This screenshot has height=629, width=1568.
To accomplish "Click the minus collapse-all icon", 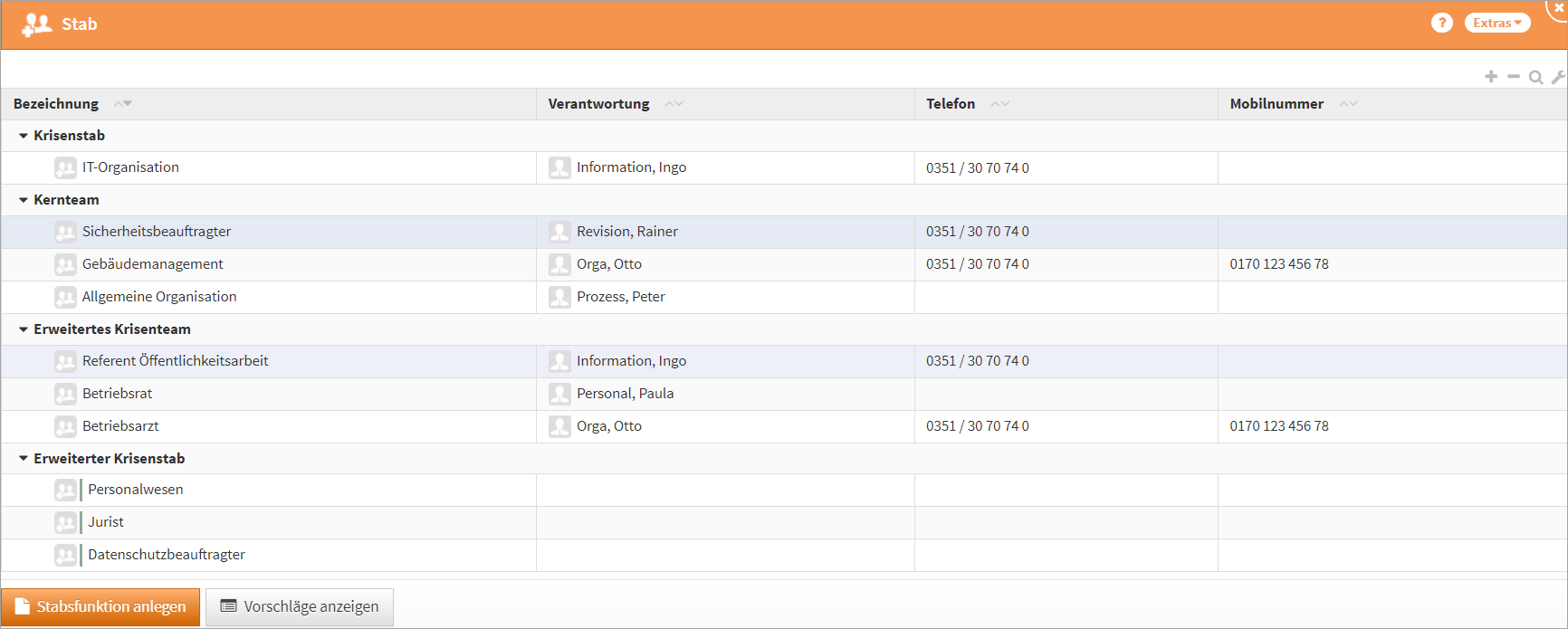I will tap(1514, 77).
